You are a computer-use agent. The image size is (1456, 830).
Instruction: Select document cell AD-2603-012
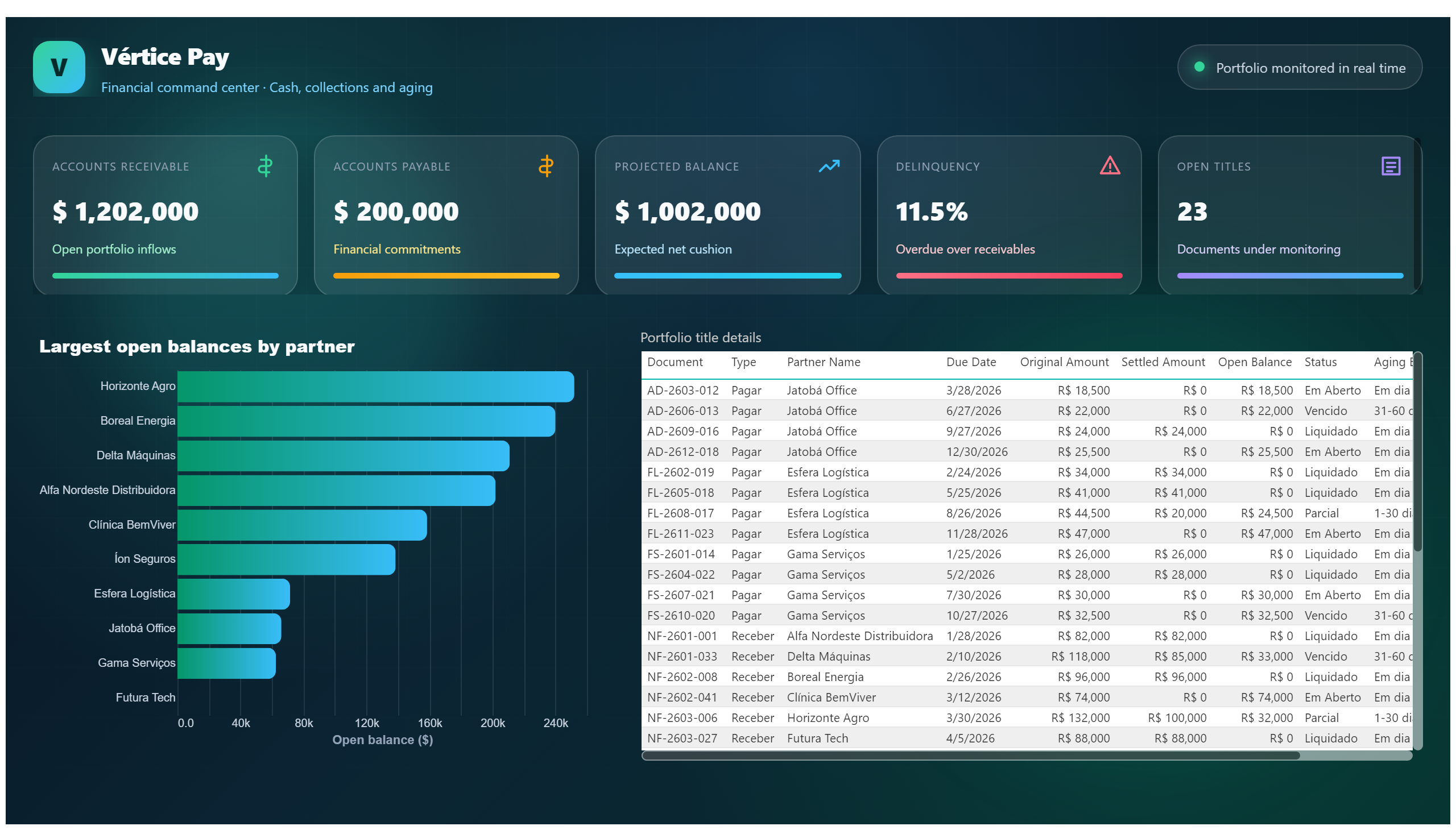click(x=682, y=391)
